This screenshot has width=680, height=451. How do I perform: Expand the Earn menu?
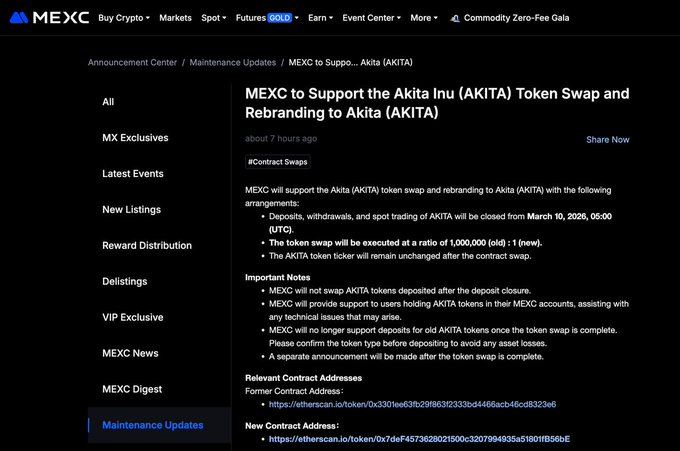(x=323, y=18)
